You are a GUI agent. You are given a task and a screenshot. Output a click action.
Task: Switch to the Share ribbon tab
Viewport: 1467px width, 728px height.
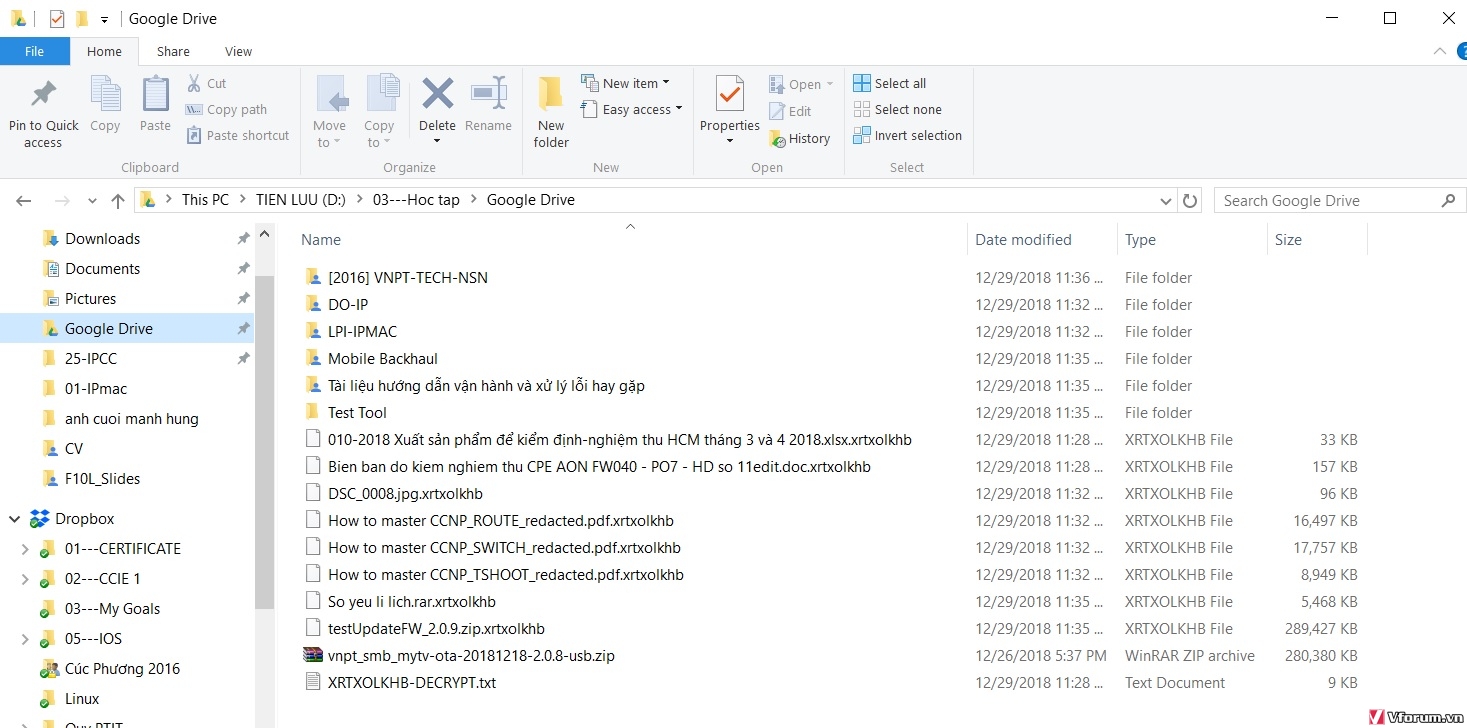click(x=173, y=51)
